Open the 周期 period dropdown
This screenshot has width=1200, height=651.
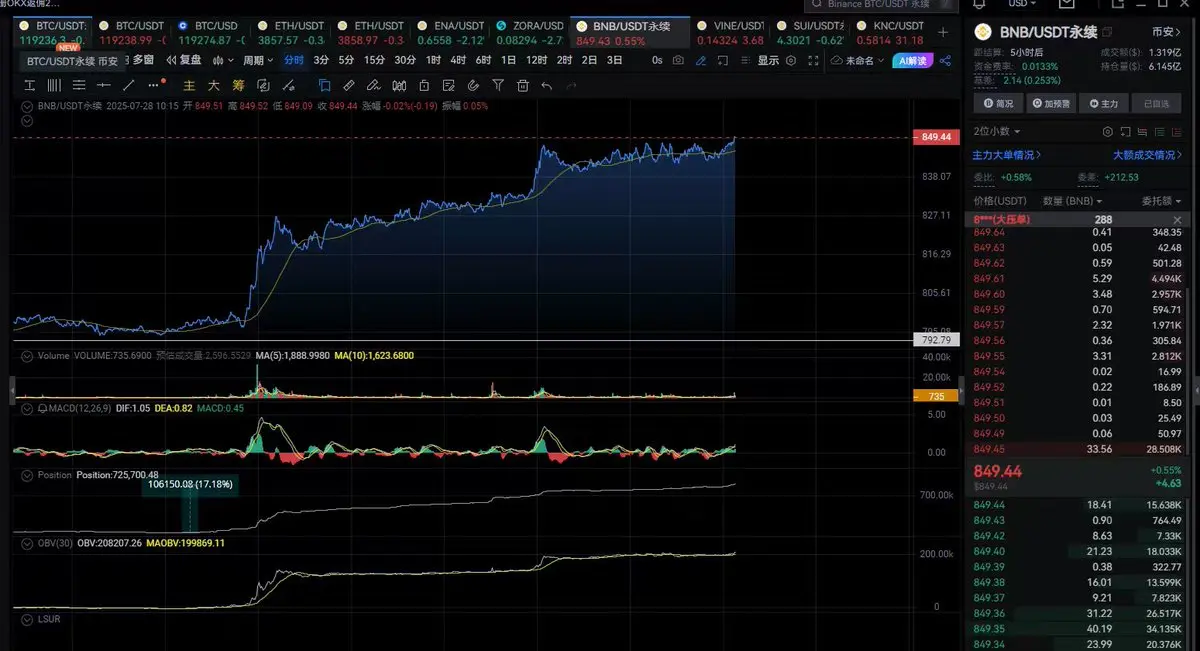(x=258, y=60)
